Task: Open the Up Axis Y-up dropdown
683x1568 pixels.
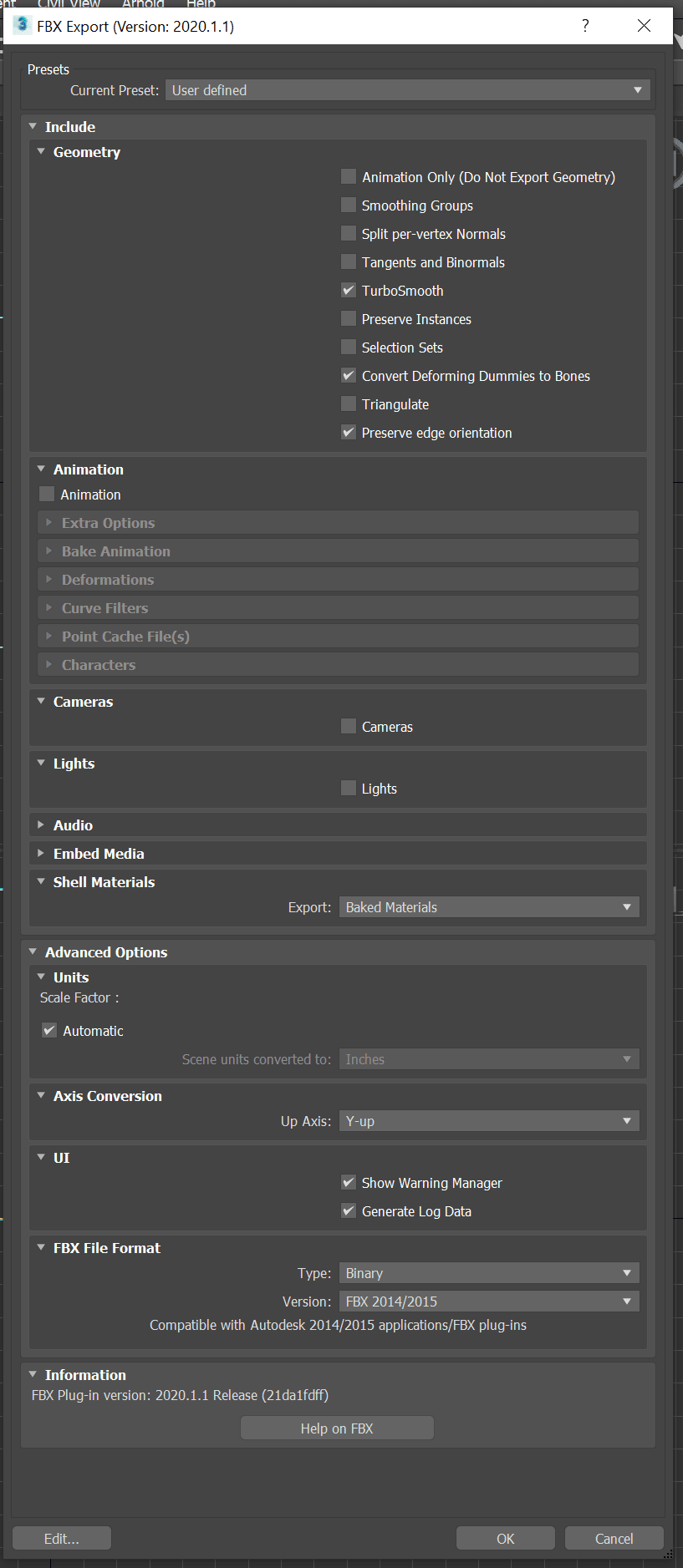Action: (x=489, y=1121)
